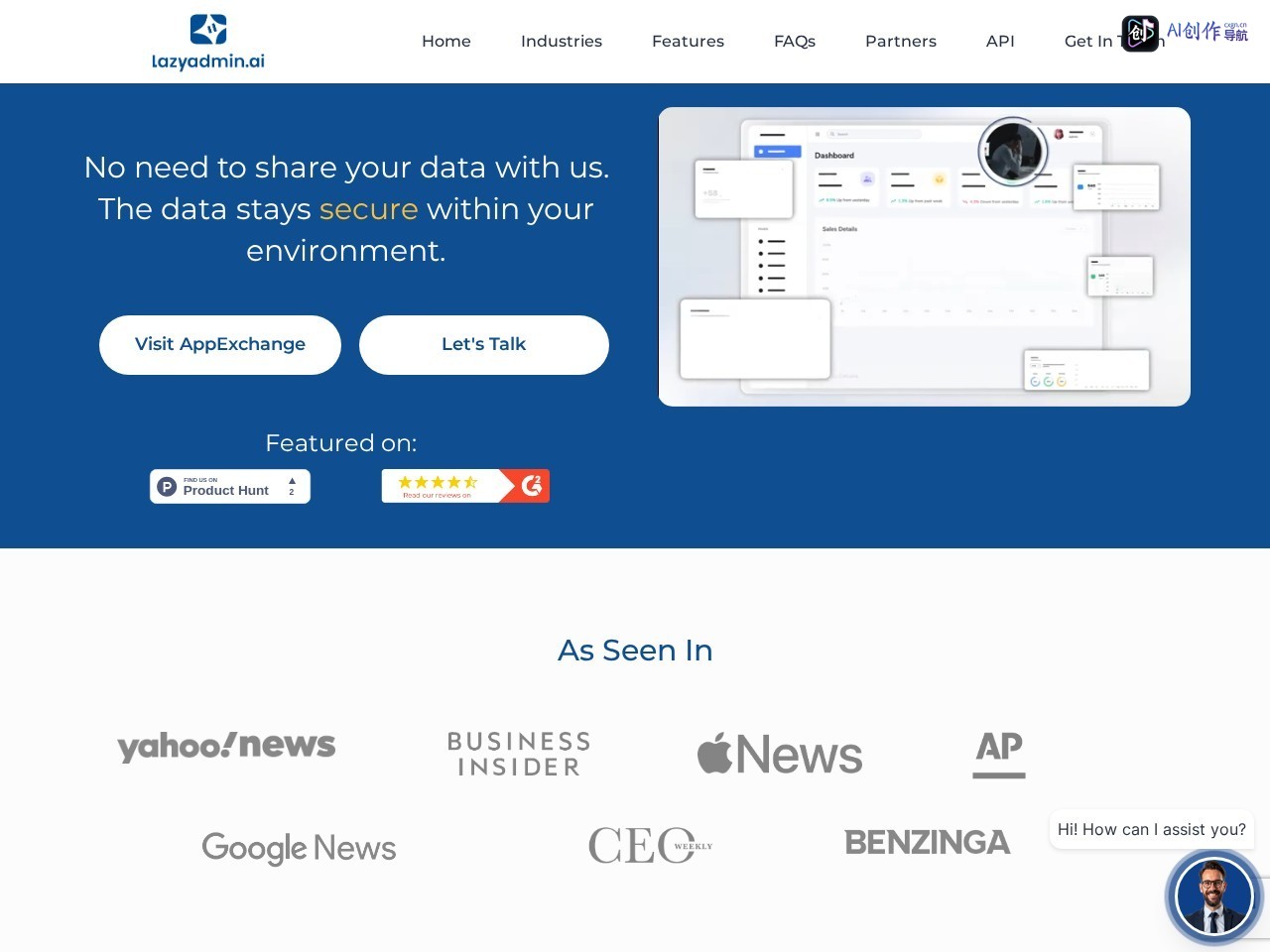Click the Let's Talk button
1270x952 pixels.
click(x=484, y=345)
